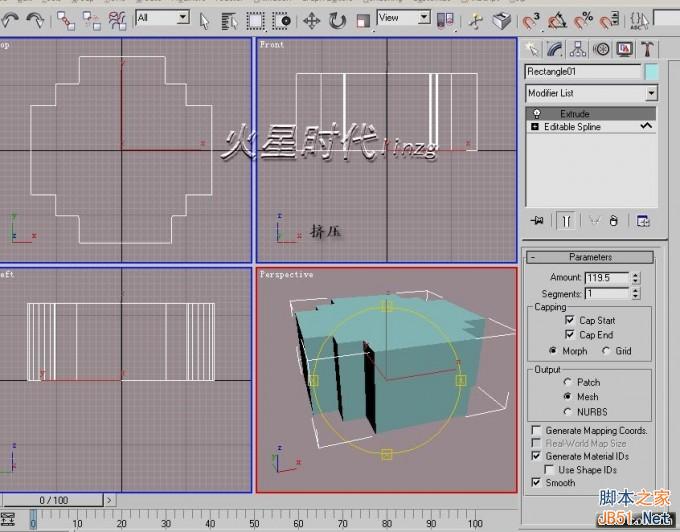
Task: Open the Hierarchy command panel tab
Action: point(578,49)
